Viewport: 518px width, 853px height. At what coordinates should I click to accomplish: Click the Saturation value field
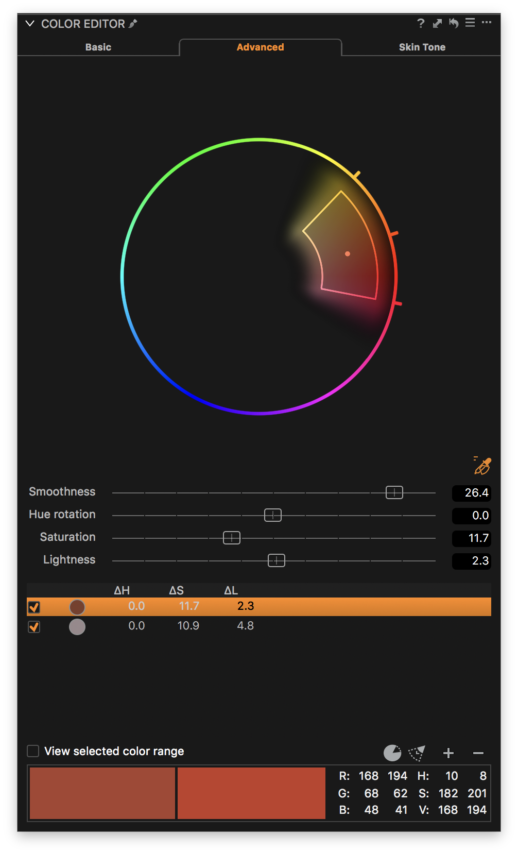471,538
